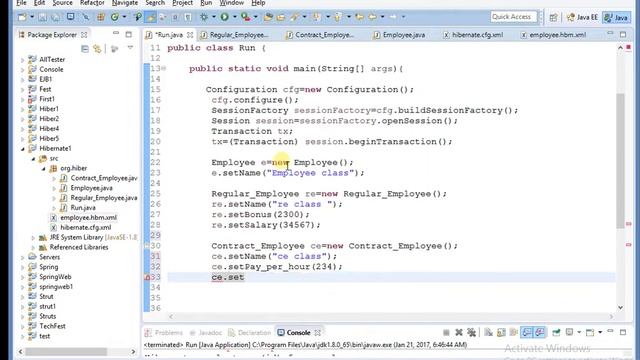Click the New file toolbar icon
The width and height of the screenshot is (640, 360).
click(22, 17)
